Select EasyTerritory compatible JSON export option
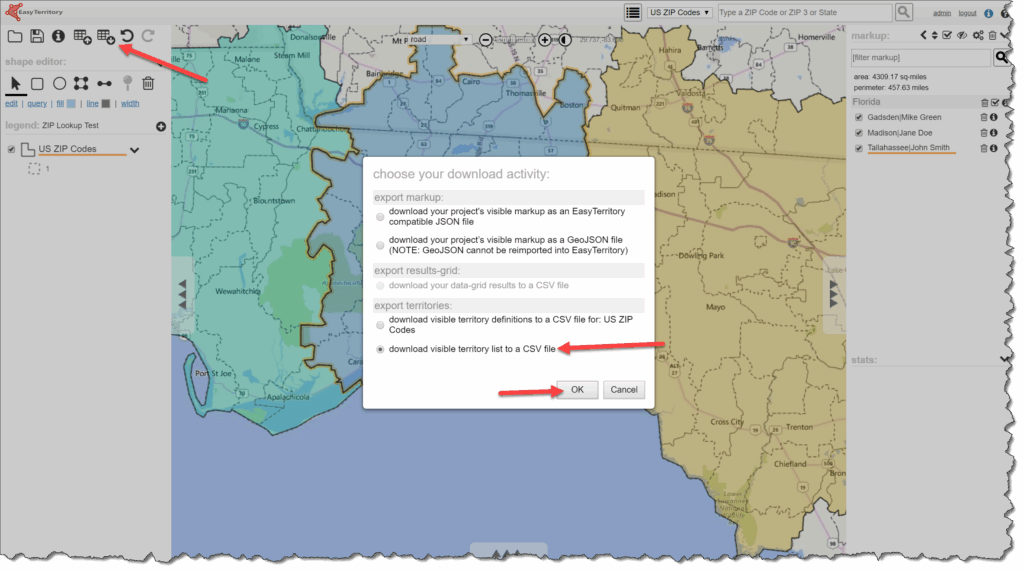 click(x=380, y=217)
